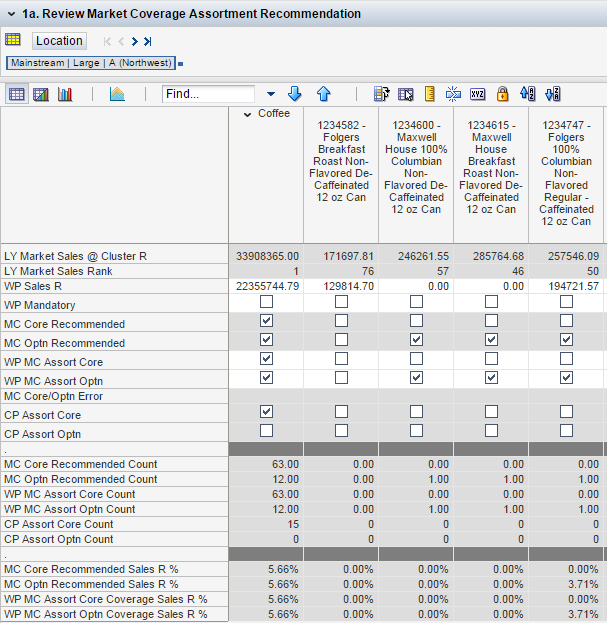Go to first location page
Image resolution: width=607 pixels, height=623 pixels.
click(x=107, y=41)
